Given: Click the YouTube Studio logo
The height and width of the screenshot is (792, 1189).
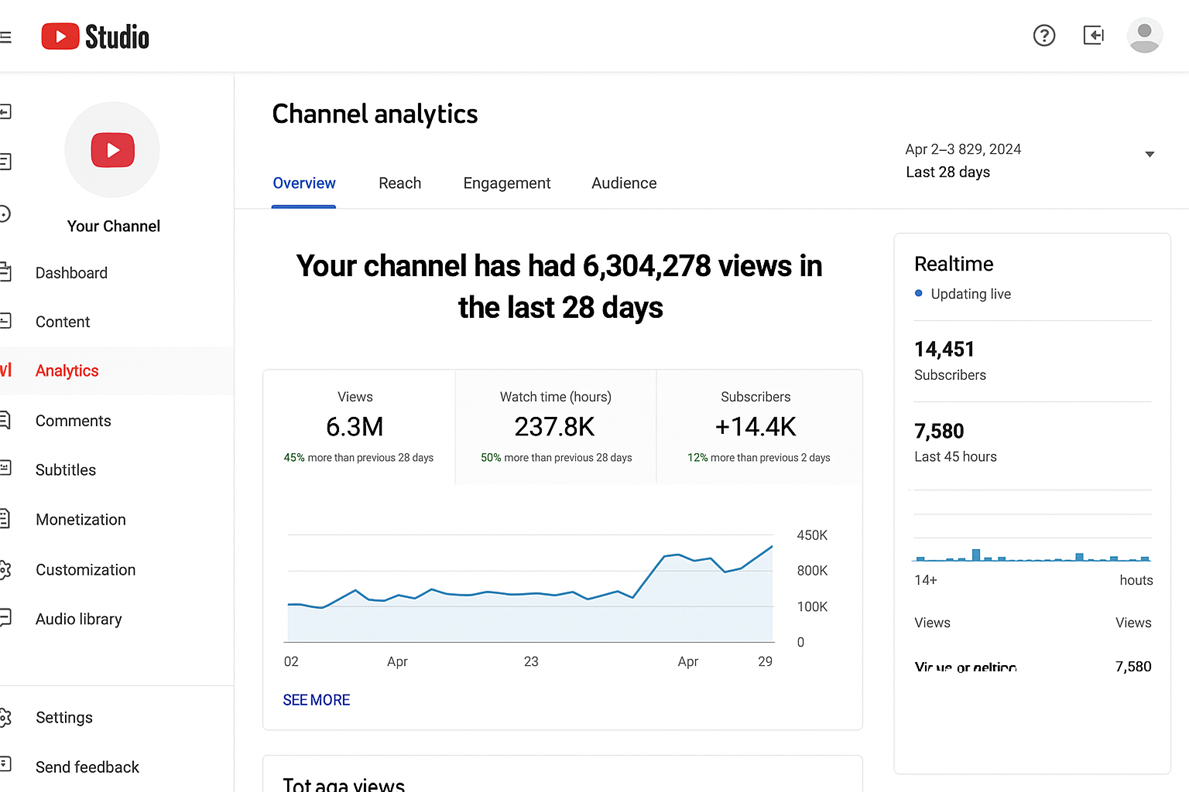Looking at the screenshot, I should click(95, 37).
